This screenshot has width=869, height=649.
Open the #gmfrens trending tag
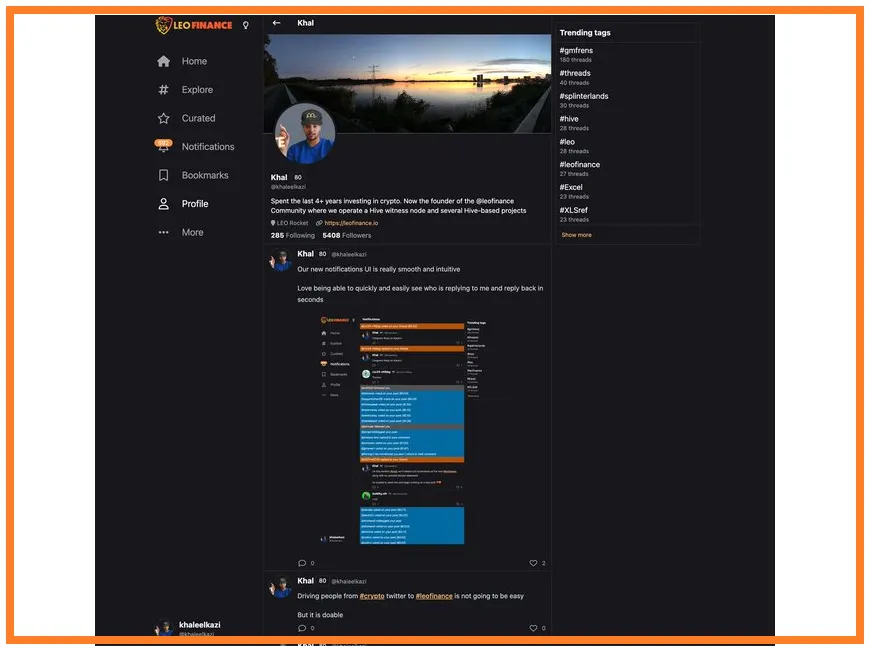click(576, 50)
